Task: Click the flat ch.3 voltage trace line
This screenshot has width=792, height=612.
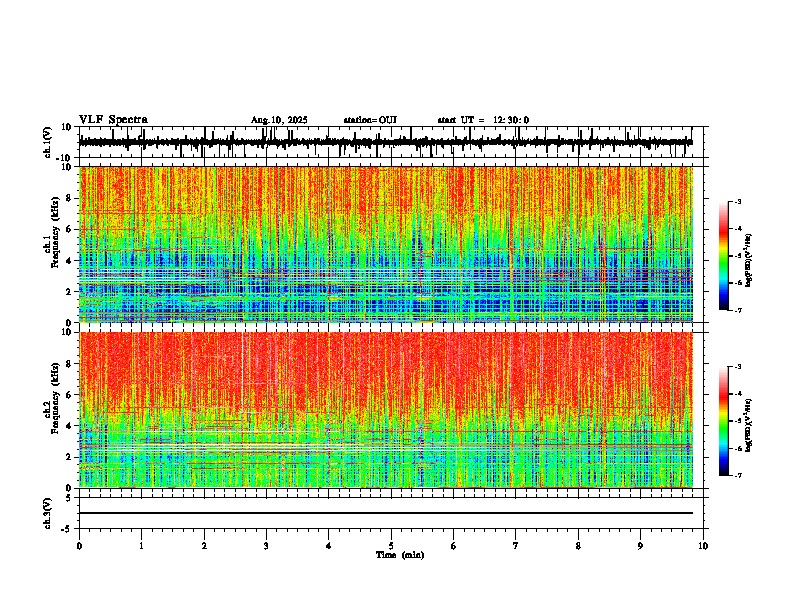Action: (x=386, y=513)
